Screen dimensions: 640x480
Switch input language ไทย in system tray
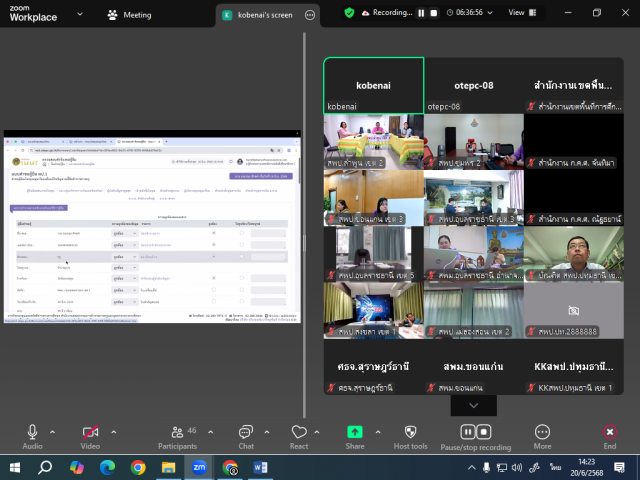(555, 467)
